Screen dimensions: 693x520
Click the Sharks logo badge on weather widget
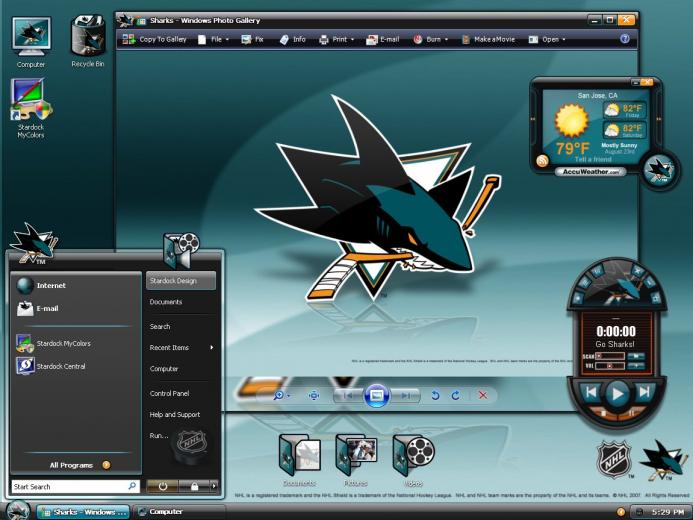click(x=659, y=170)
